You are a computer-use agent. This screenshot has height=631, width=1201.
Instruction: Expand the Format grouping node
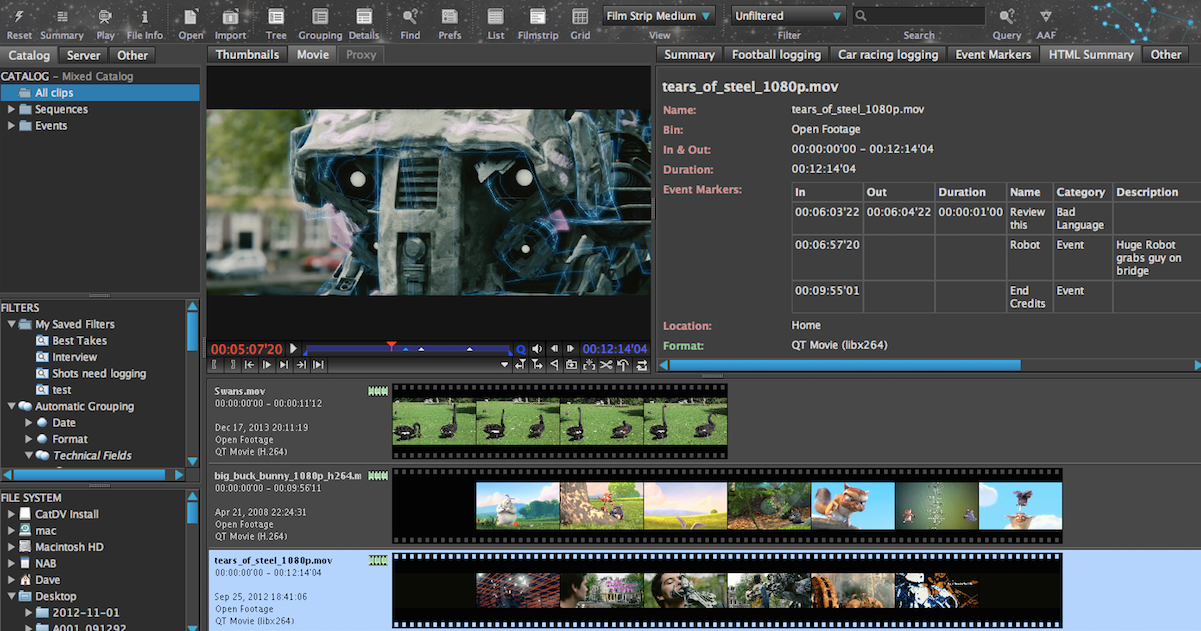[x=28, y=439]
